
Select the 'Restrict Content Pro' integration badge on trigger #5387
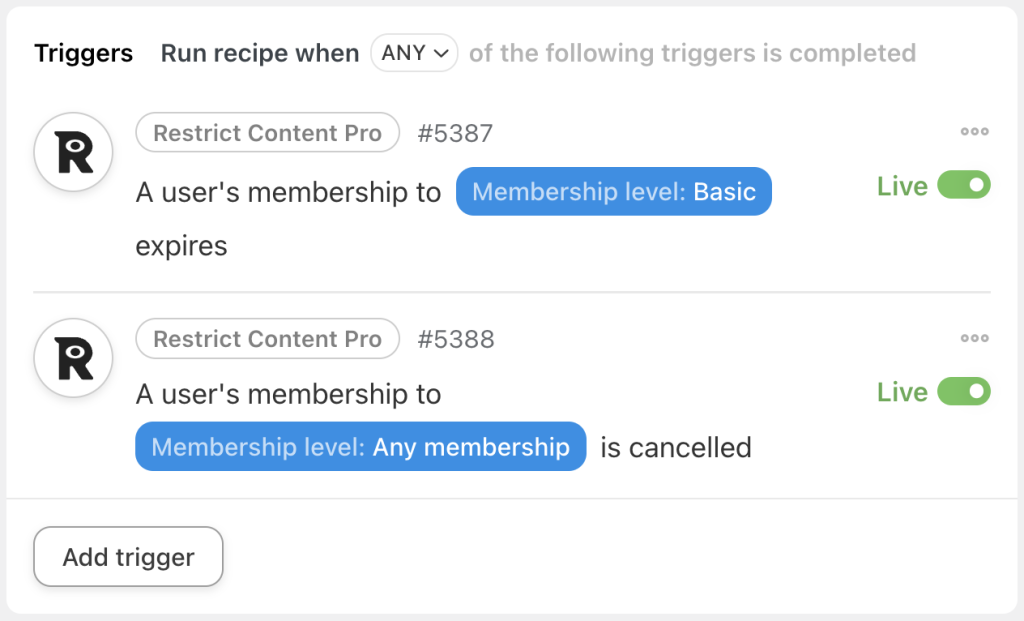pyautogui.click(x=267, y=132)
